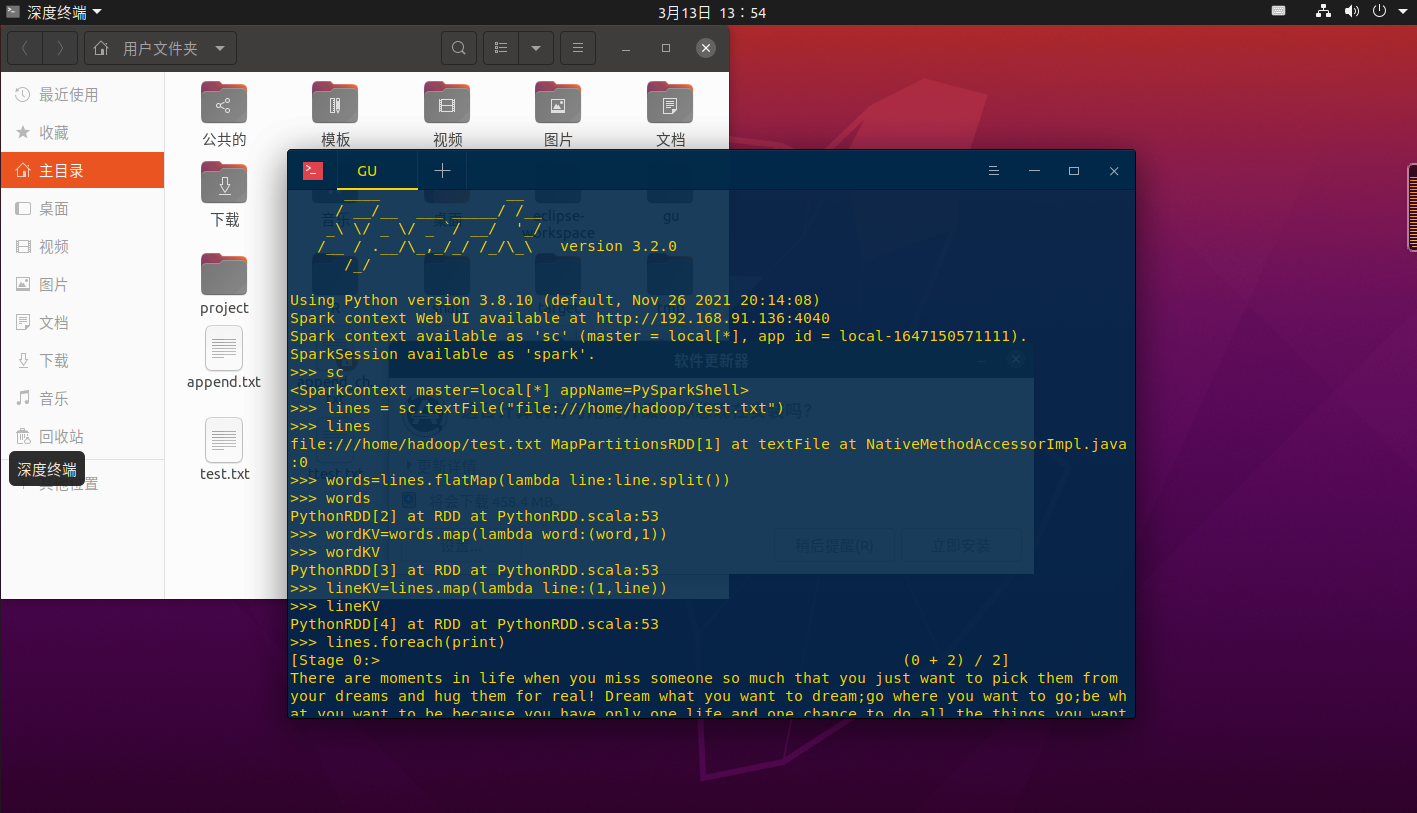Image resolution: width=1417 pixels, height=813 pixels.
Task: Minimize the terminal window
Action: [1034, 171]
